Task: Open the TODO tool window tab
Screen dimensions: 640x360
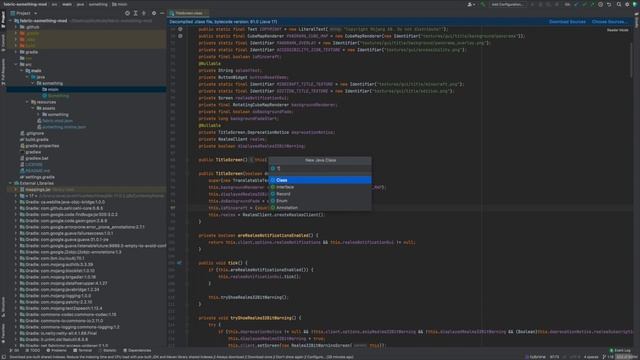Action: 33,350
